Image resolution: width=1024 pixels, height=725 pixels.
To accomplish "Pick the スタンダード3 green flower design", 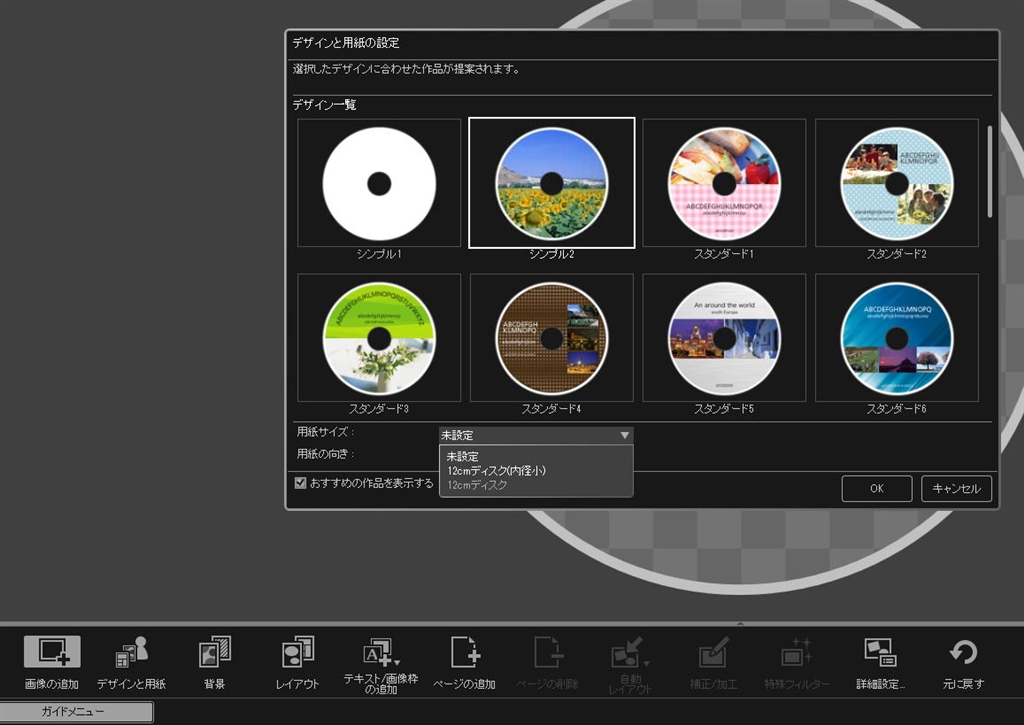I will click(x=379, y=338).
